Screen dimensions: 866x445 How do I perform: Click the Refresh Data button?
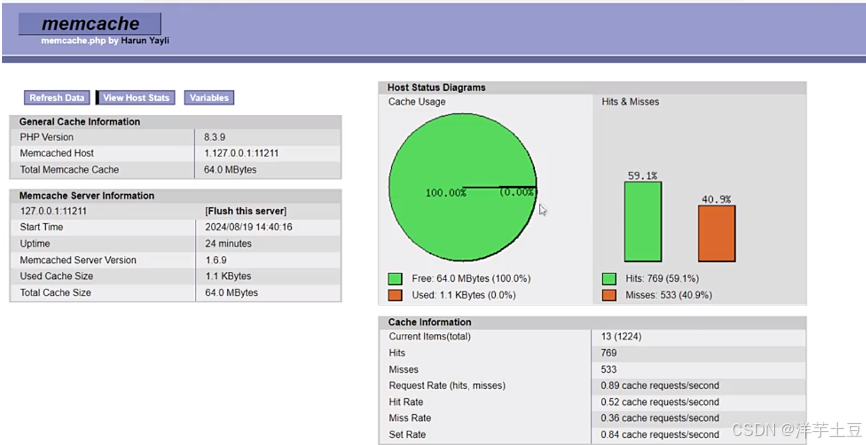click(56, 98)
